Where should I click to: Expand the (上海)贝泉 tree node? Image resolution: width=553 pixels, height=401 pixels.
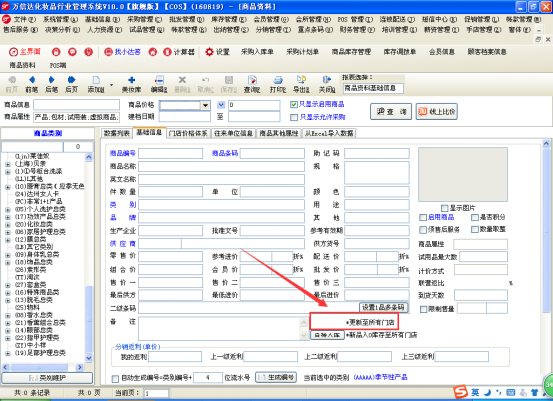pyautogui.click(x=8, y=164)
